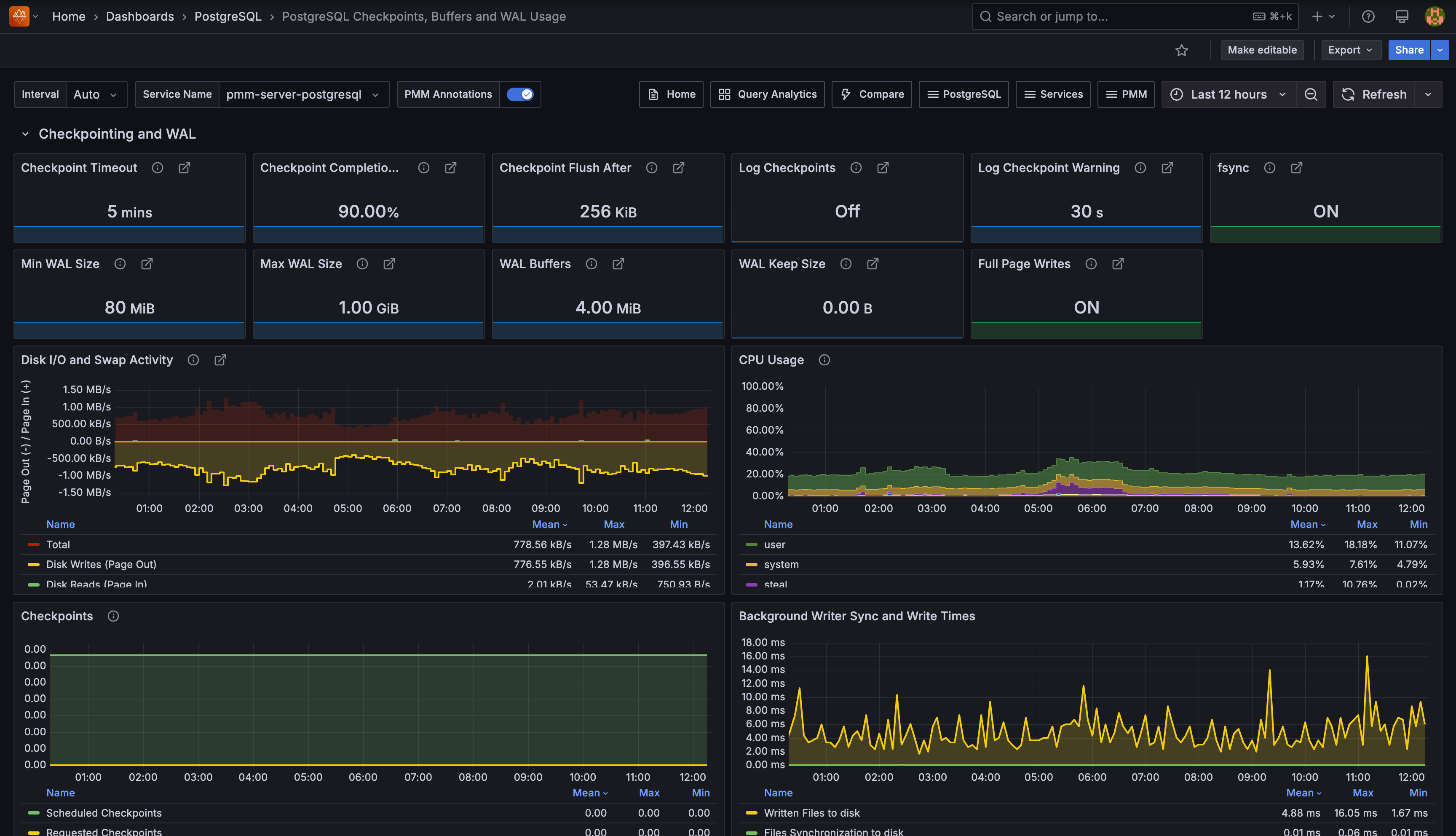Hide the Disk Writes (Page Out) series
The height and width of the screenshot is (836, 1456).
(x=101, y=564)
